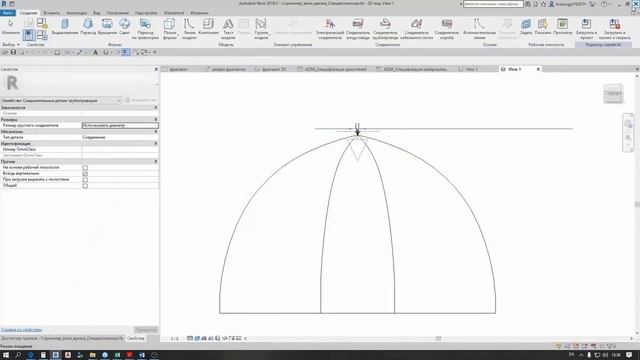Screen dimensions: 640x360
Task: Select the Текст модели (Model Text) tool
Action: coord(228,29)
